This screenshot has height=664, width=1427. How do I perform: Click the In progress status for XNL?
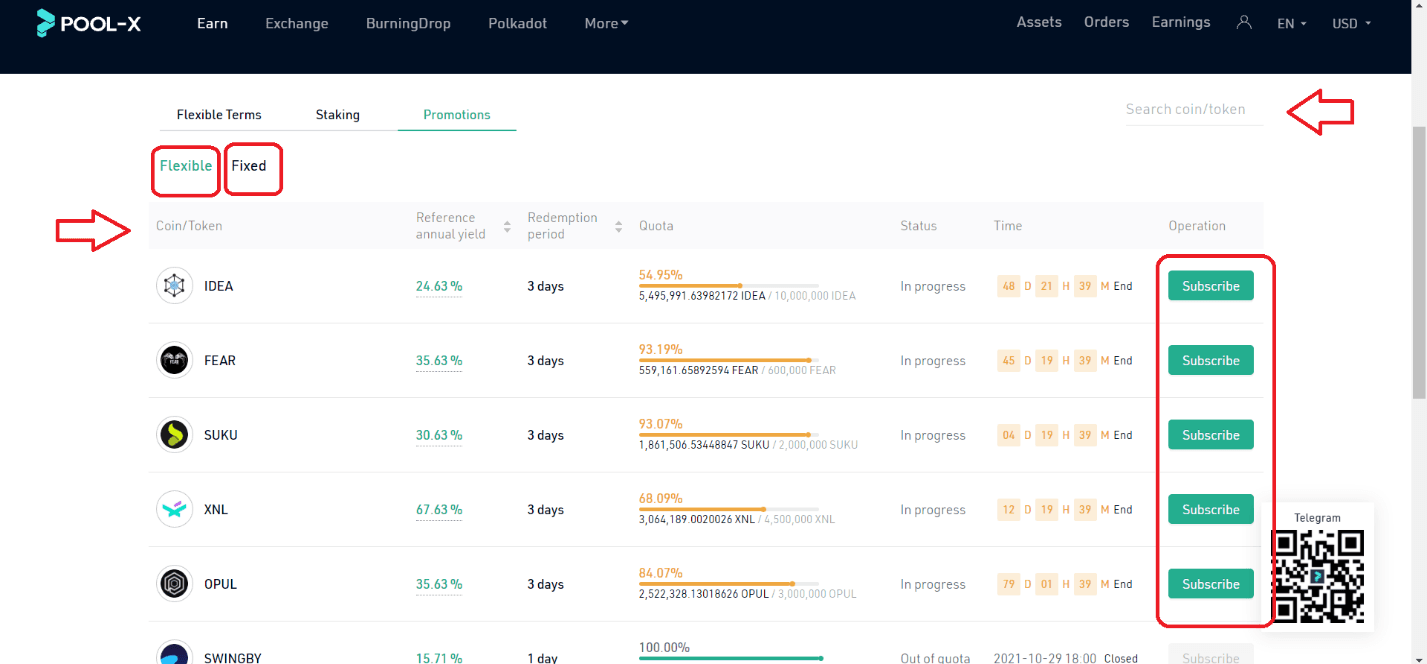click(x=933, y=509)
